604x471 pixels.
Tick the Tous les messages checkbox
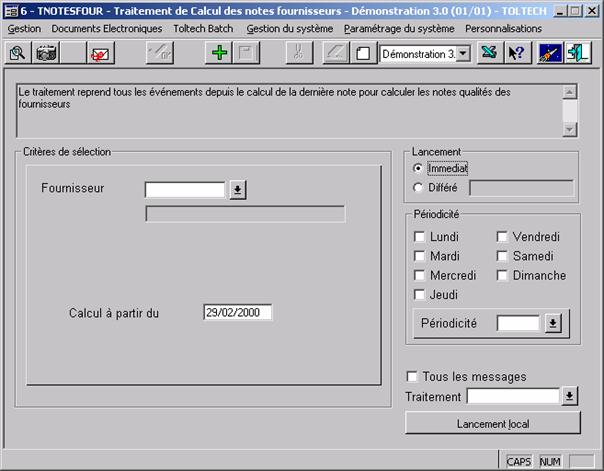412,377
